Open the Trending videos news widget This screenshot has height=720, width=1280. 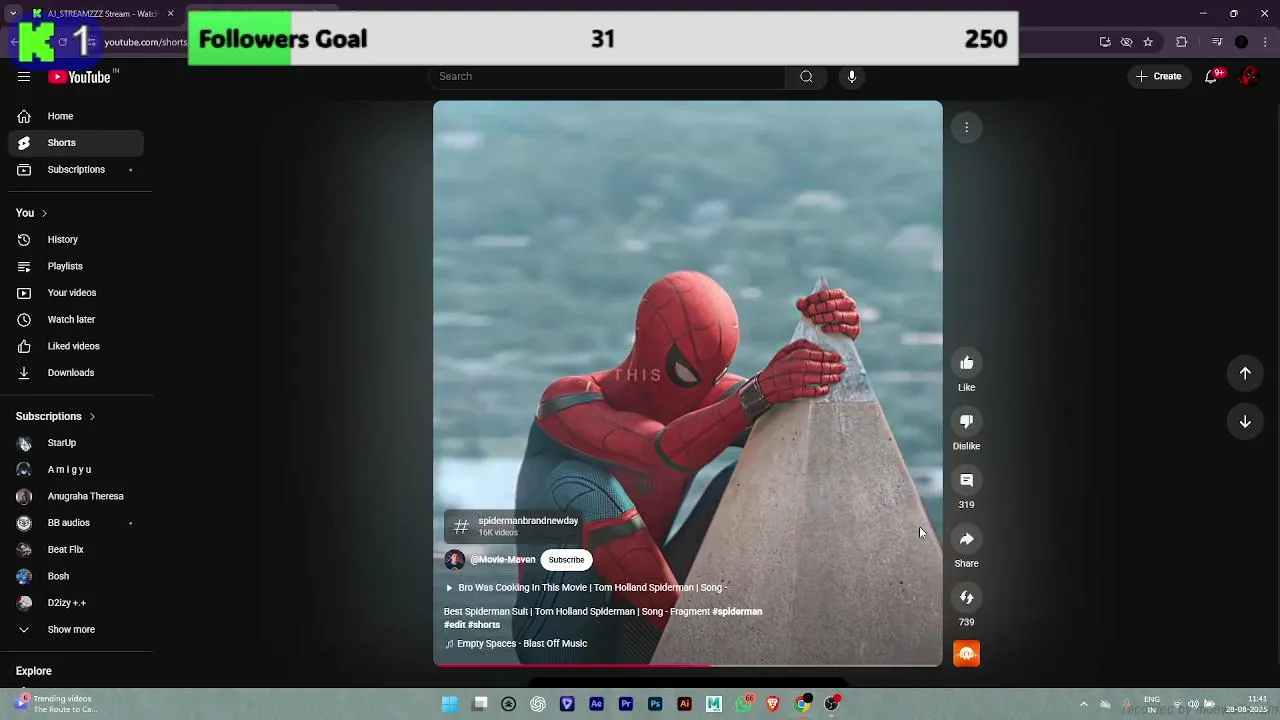[x=55, y=704]
